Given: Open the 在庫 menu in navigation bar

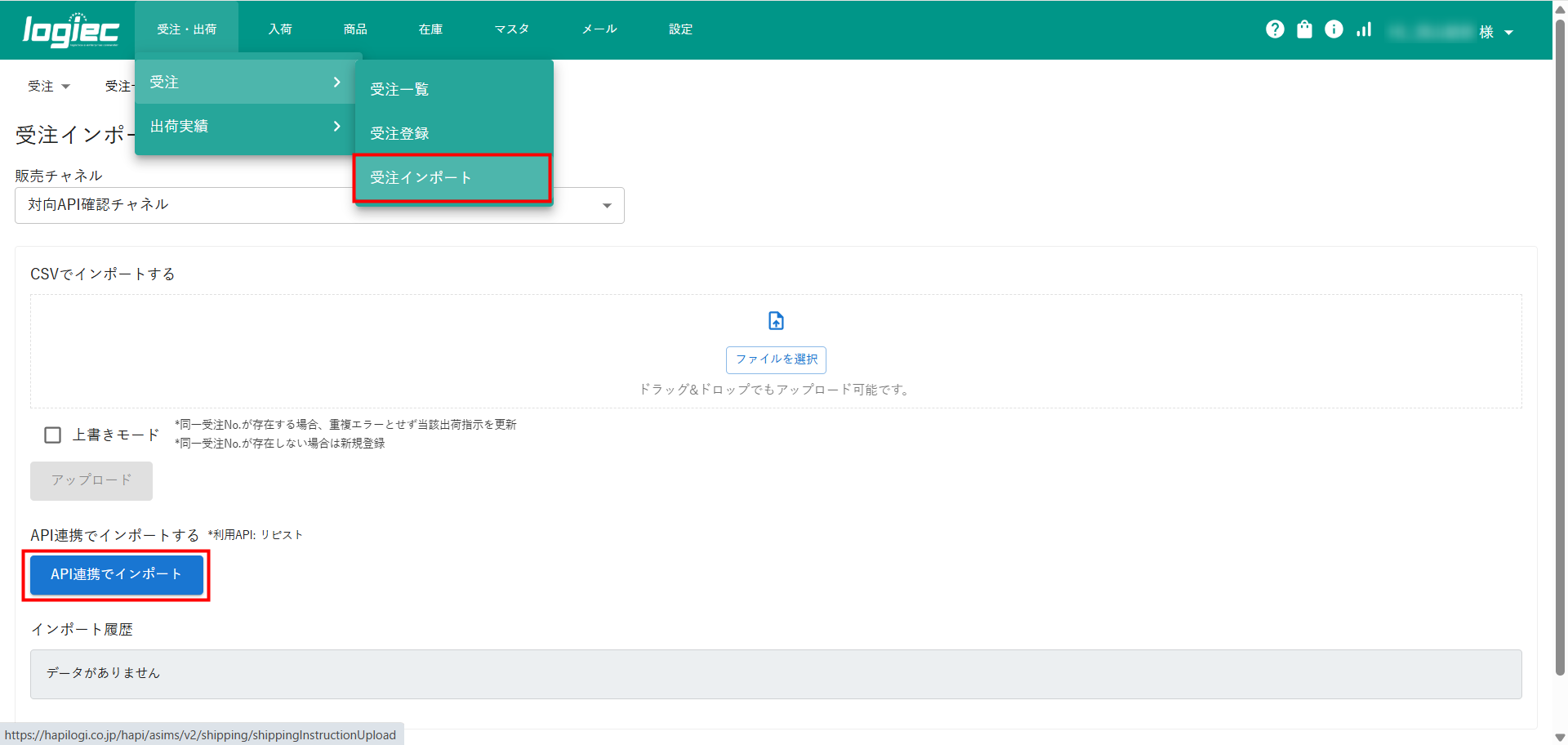Looking at the screenshot, I should [x=430, y=29].
